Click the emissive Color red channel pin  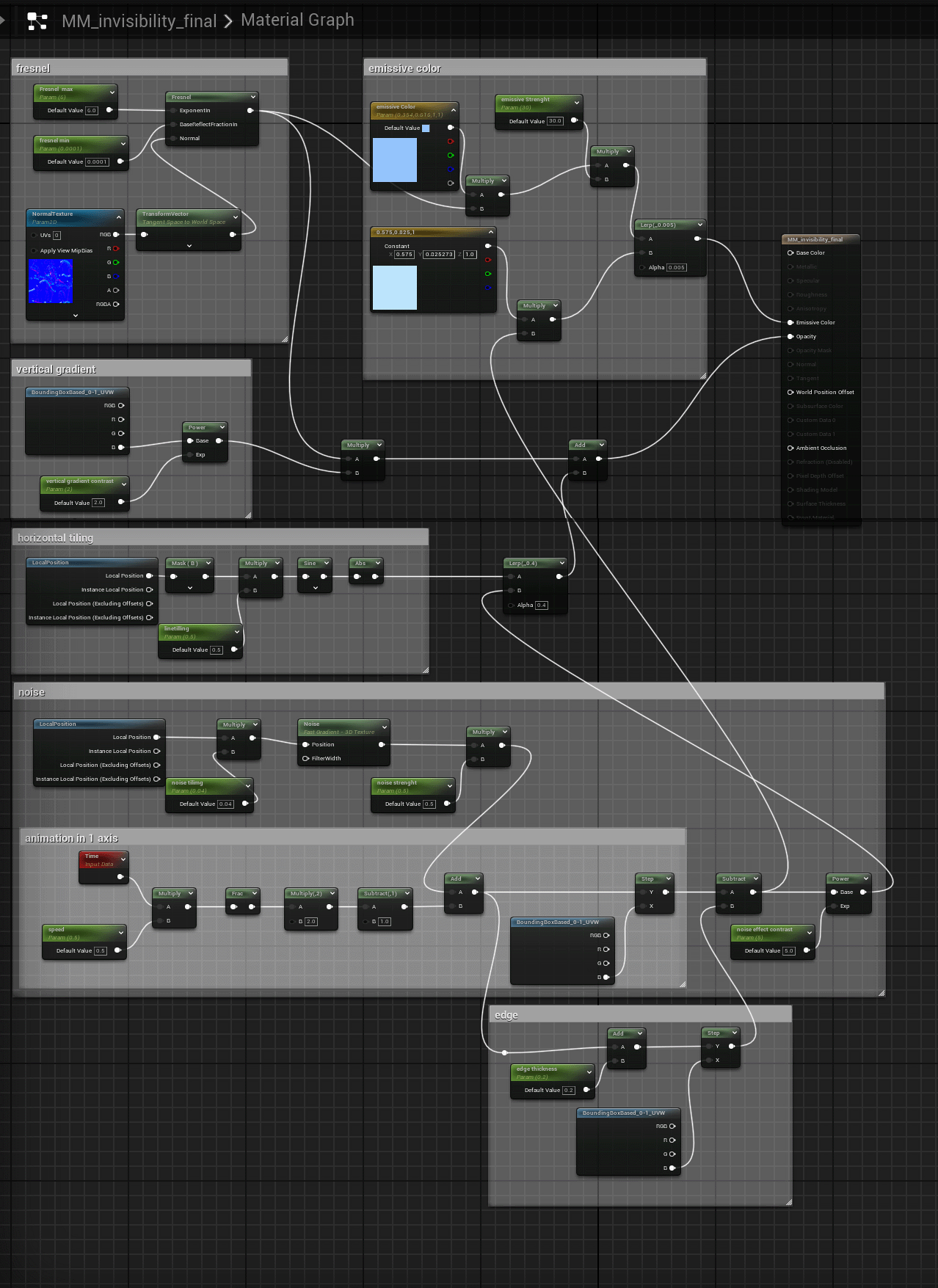[x=450, y=142]
